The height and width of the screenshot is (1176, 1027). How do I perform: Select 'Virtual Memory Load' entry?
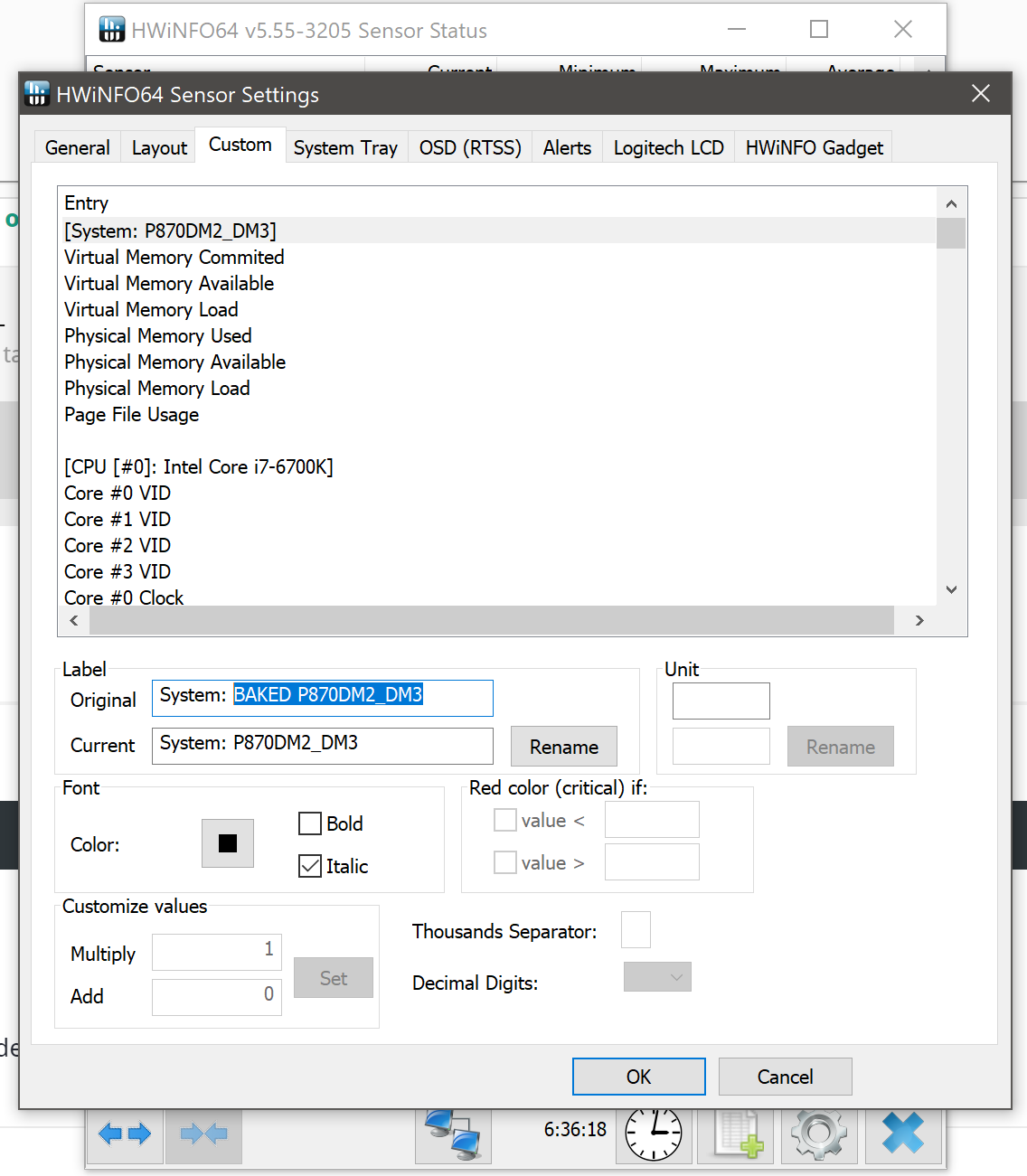[x=497, y=309]
